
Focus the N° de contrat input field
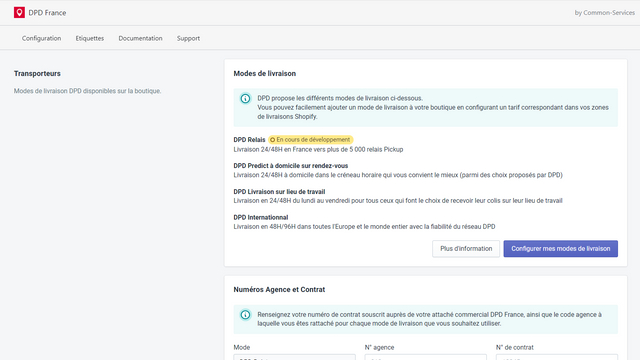[557, 357]
